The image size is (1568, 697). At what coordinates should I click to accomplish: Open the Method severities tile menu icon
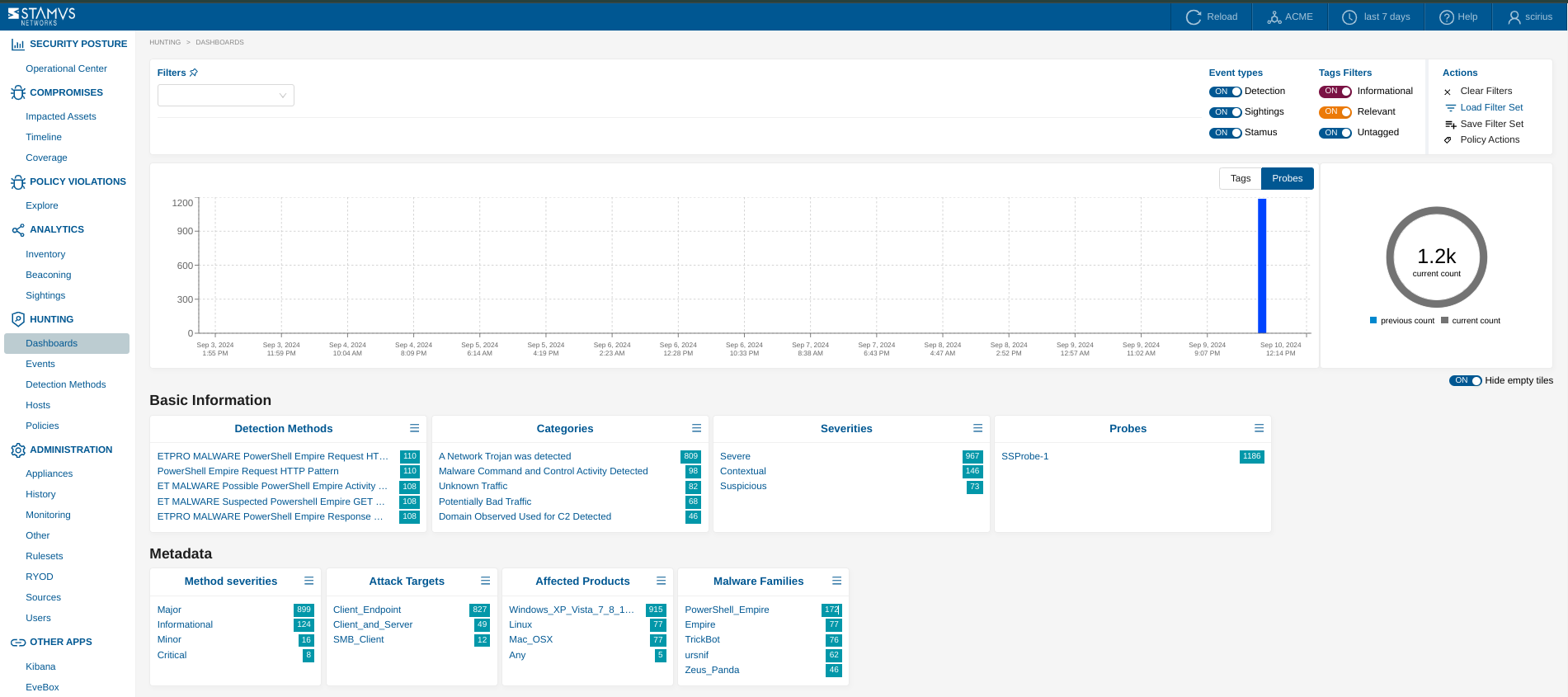(308, 581)
